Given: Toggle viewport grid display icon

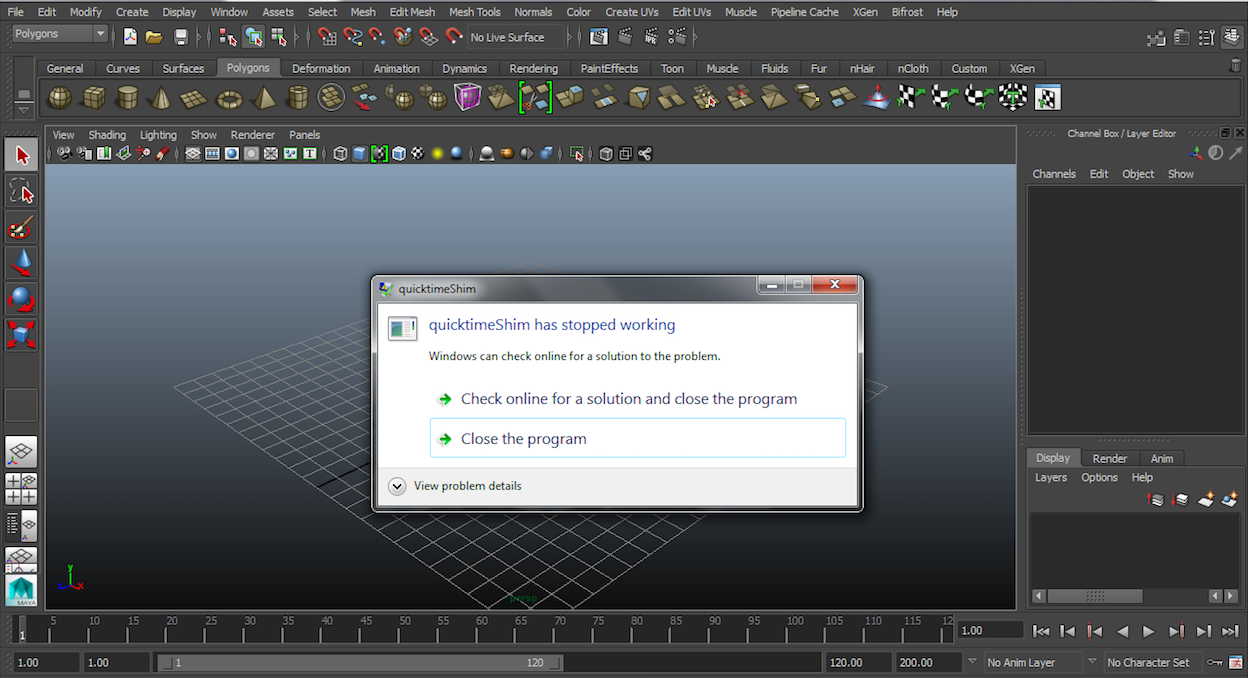Looking at the screenshot, I should point(193,153).
